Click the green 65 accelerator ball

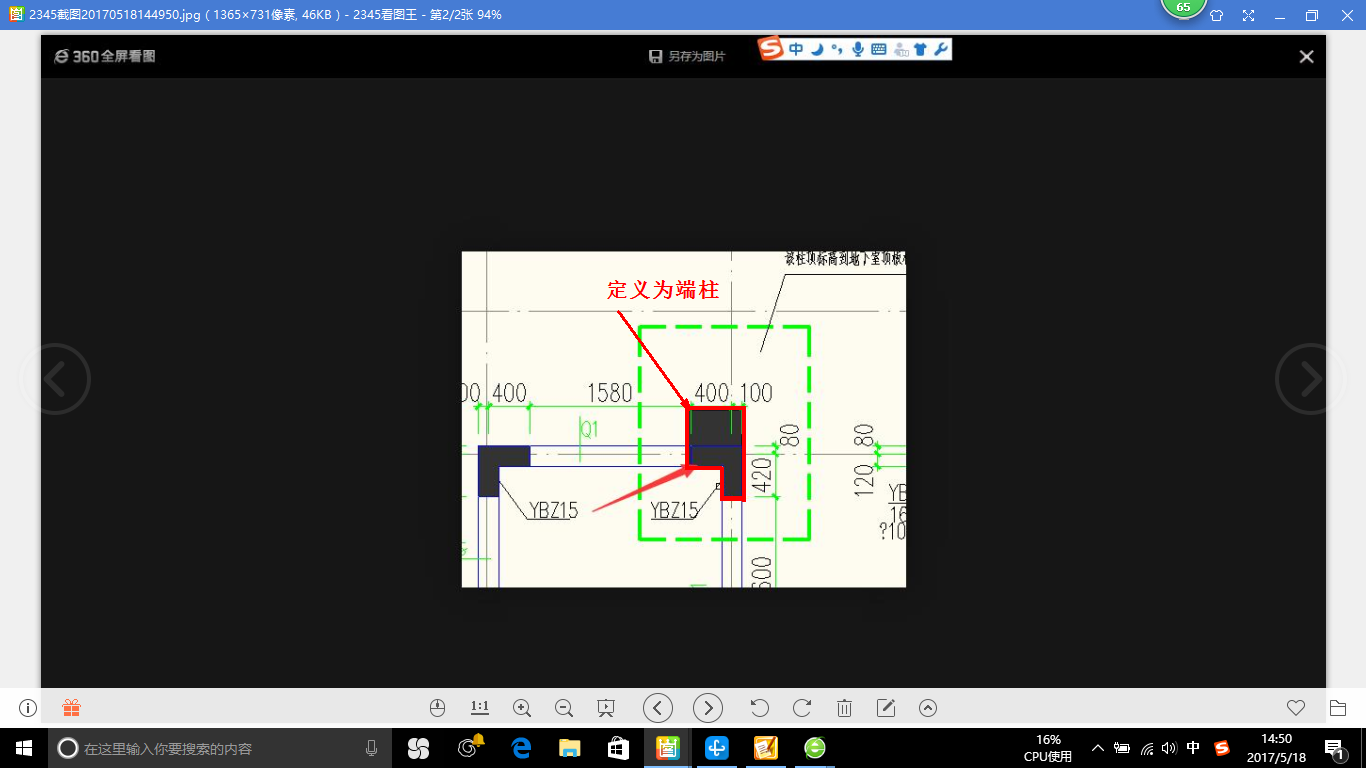(1183, 7)
